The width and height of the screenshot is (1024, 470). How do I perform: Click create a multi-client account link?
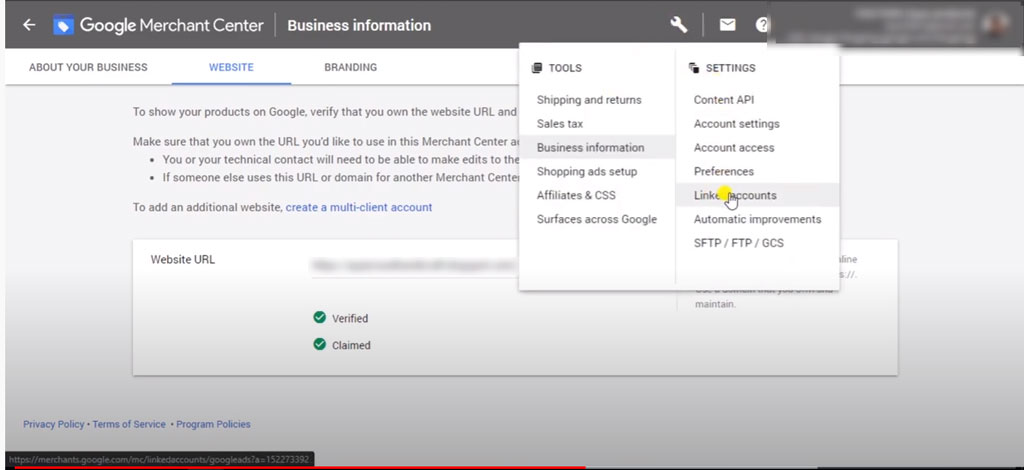point(359,207)
